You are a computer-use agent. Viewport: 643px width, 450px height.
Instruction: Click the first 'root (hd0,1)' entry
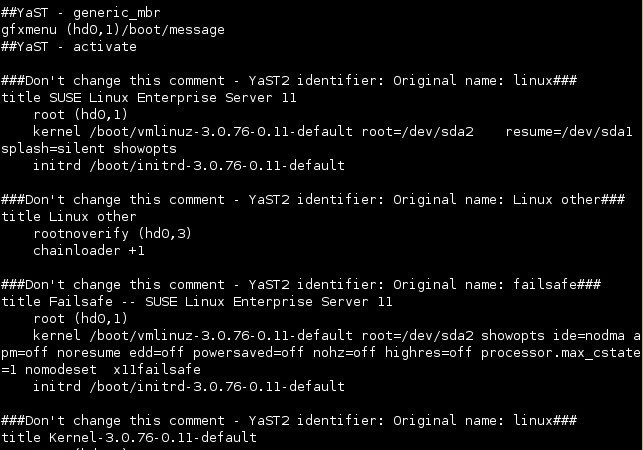tap(80, 114)
